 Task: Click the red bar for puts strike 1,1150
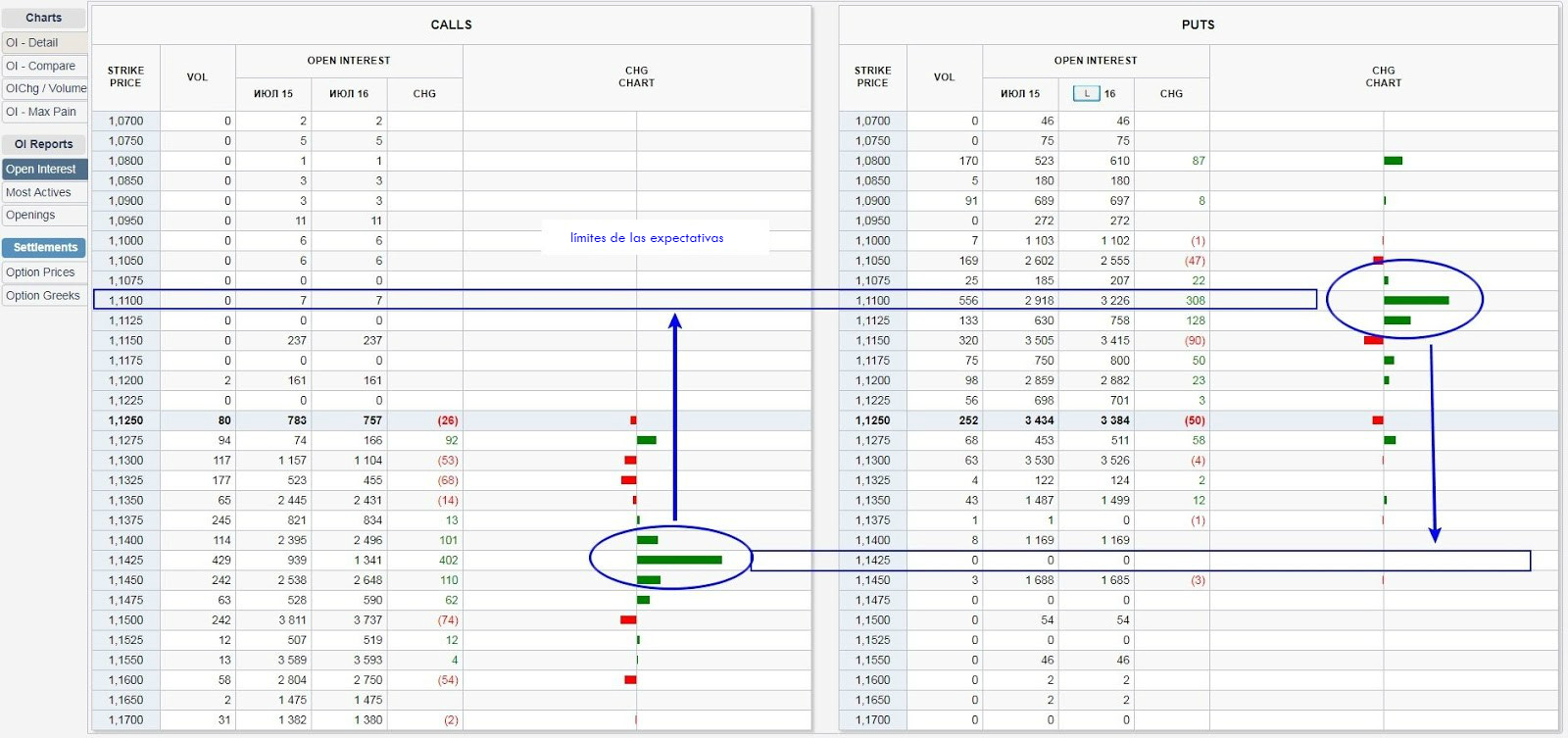click(1373, 340)
